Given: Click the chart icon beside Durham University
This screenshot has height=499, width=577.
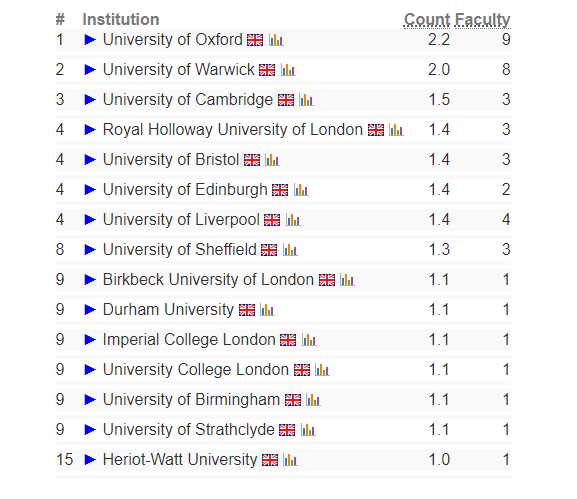Looking at the screenshot, I should [267, 310].
